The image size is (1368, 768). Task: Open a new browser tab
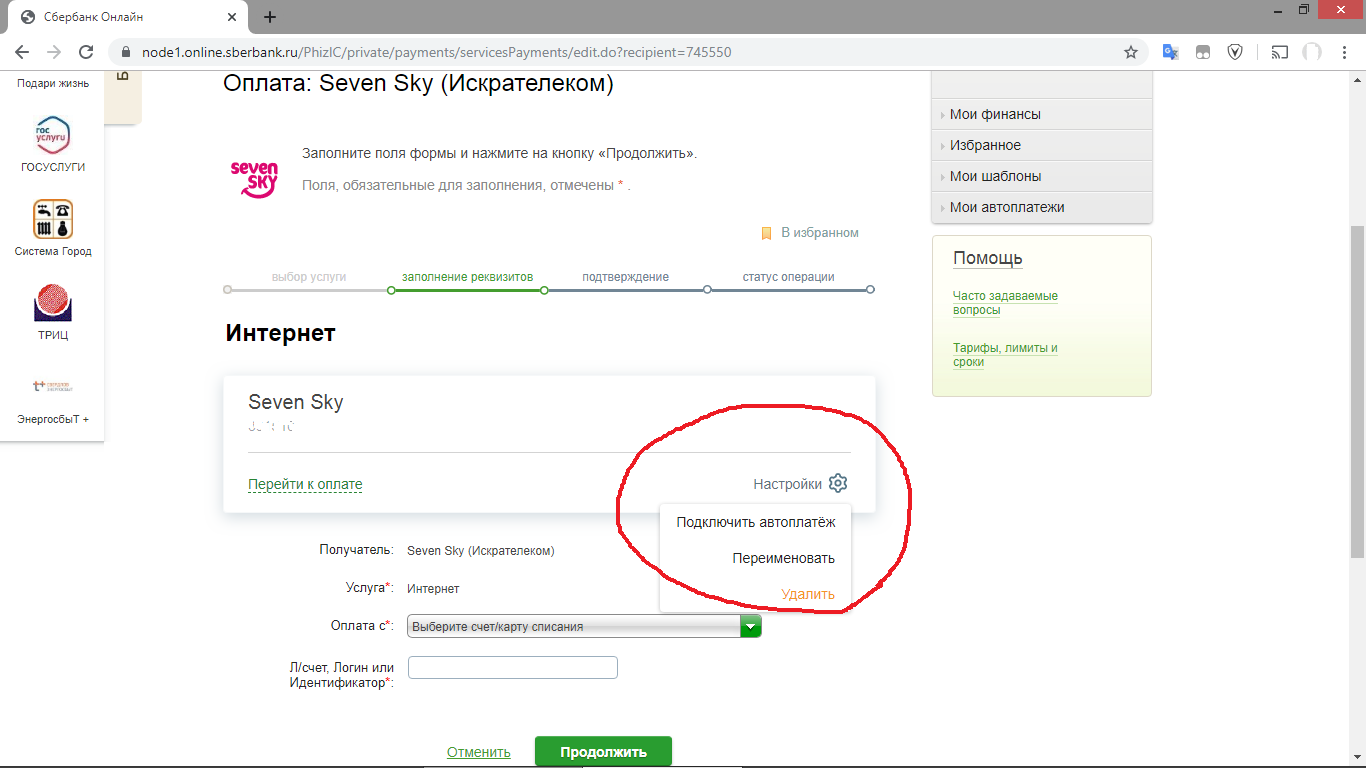point(269,17)
